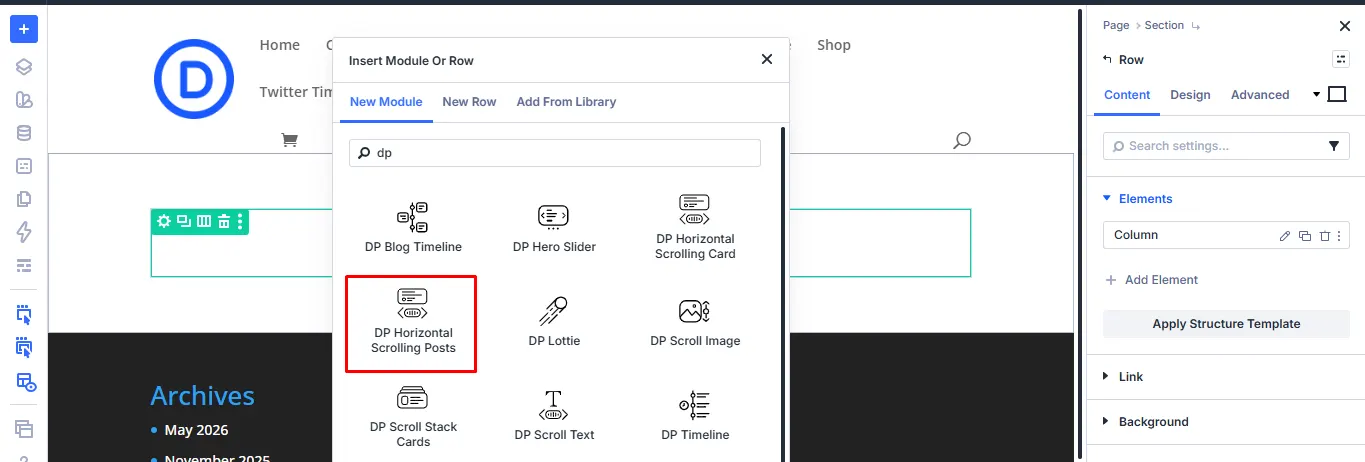This screenshot has width=1365, height=462.
Task: Select the New Module tab
Action: (386, 102)
